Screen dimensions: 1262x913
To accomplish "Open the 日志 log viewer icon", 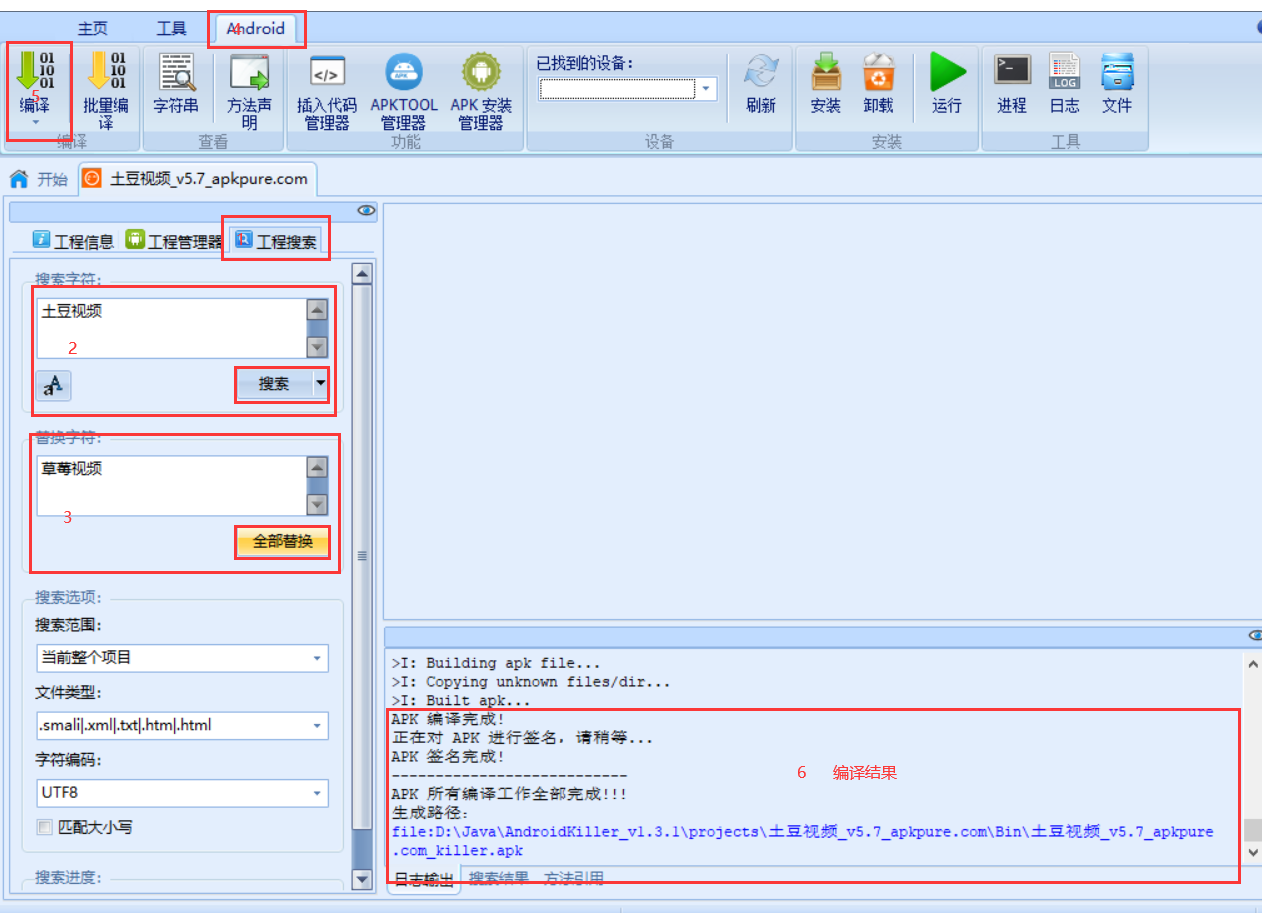I will coord(1064,85).
